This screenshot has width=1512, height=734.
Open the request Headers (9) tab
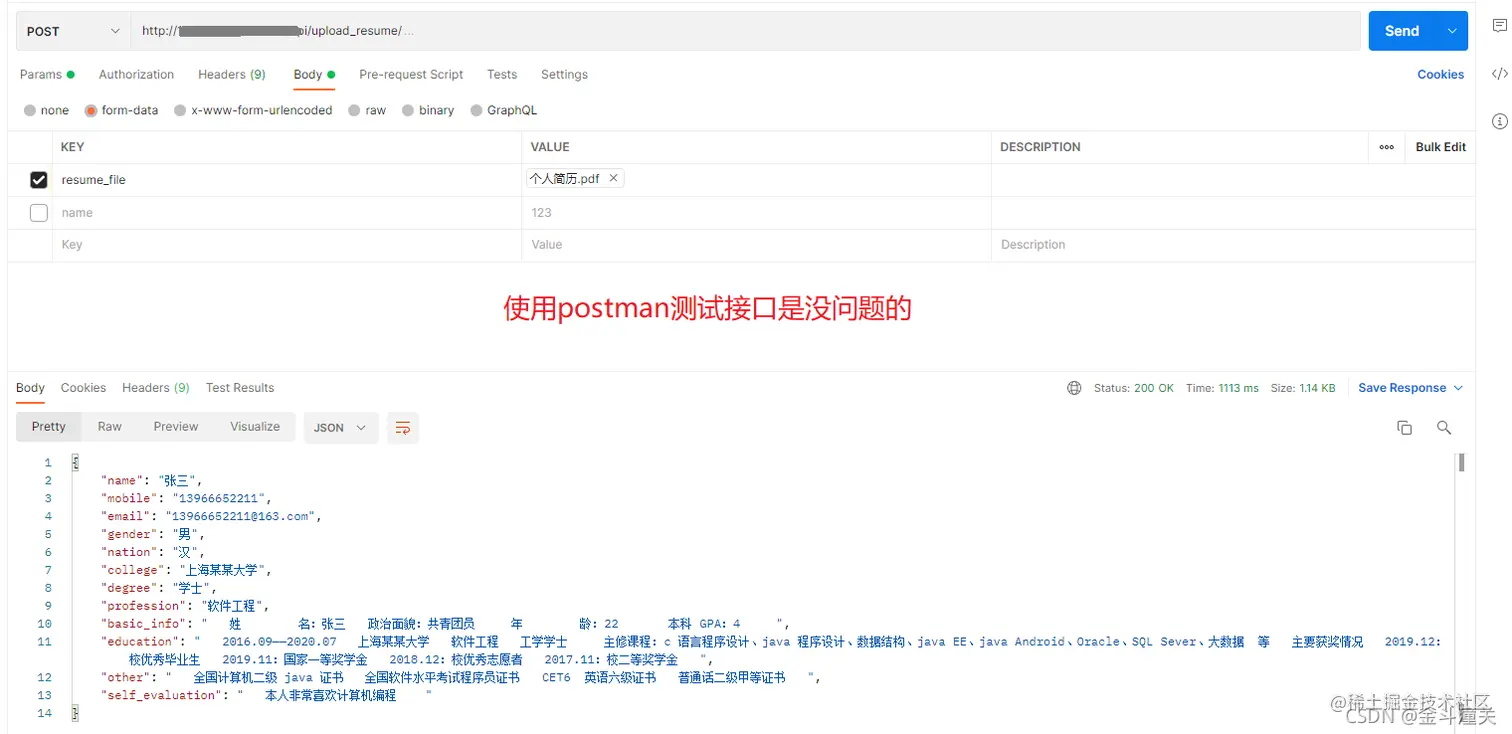pyautogui.click(x=232, y=75)
